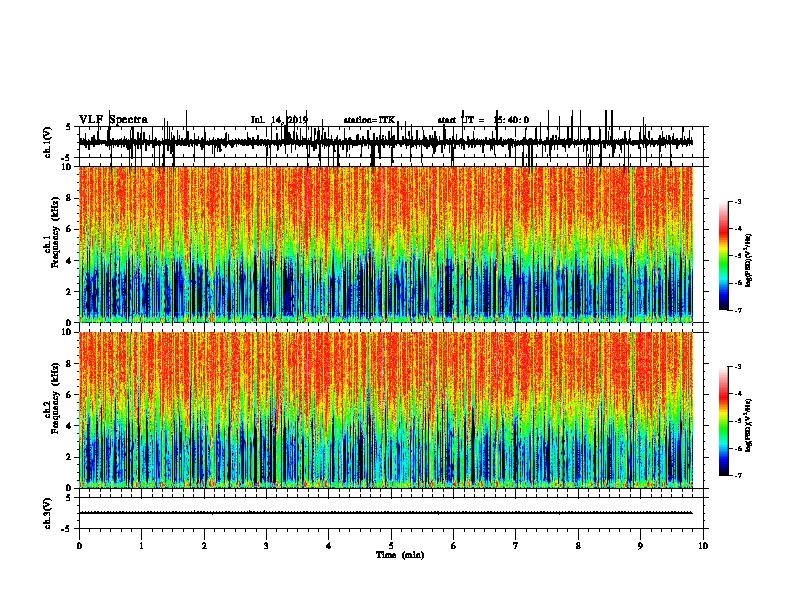Click the "0" tick on the time axis
The image size is (792, 612).
tap(79, 546)
